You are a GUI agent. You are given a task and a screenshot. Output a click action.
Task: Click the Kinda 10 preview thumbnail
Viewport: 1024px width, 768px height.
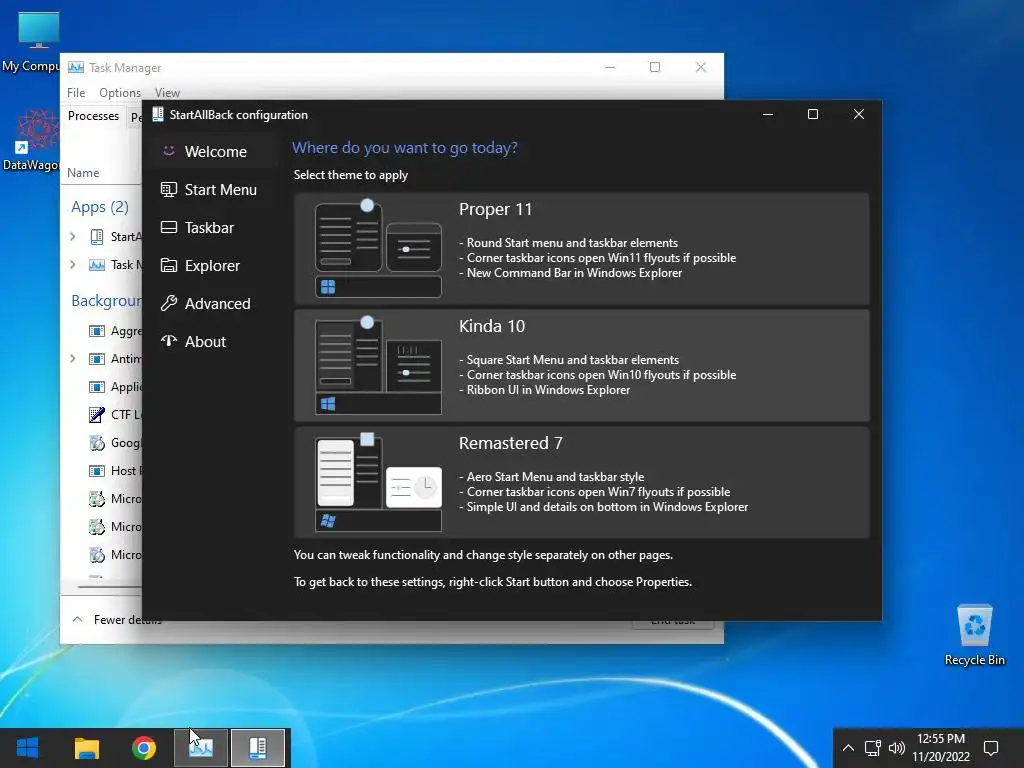point(378,366)
